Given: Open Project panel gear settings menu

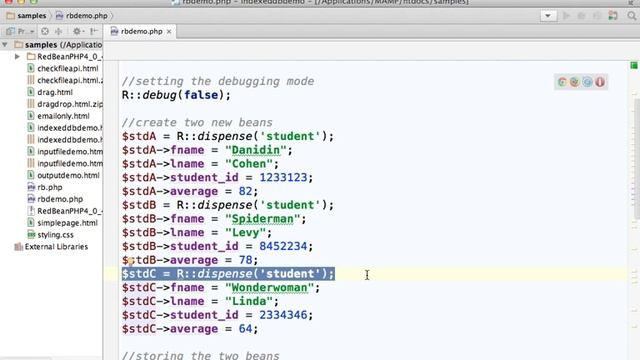Looking at the screenshot, I should pyautogui.click(x=78, y=31).
